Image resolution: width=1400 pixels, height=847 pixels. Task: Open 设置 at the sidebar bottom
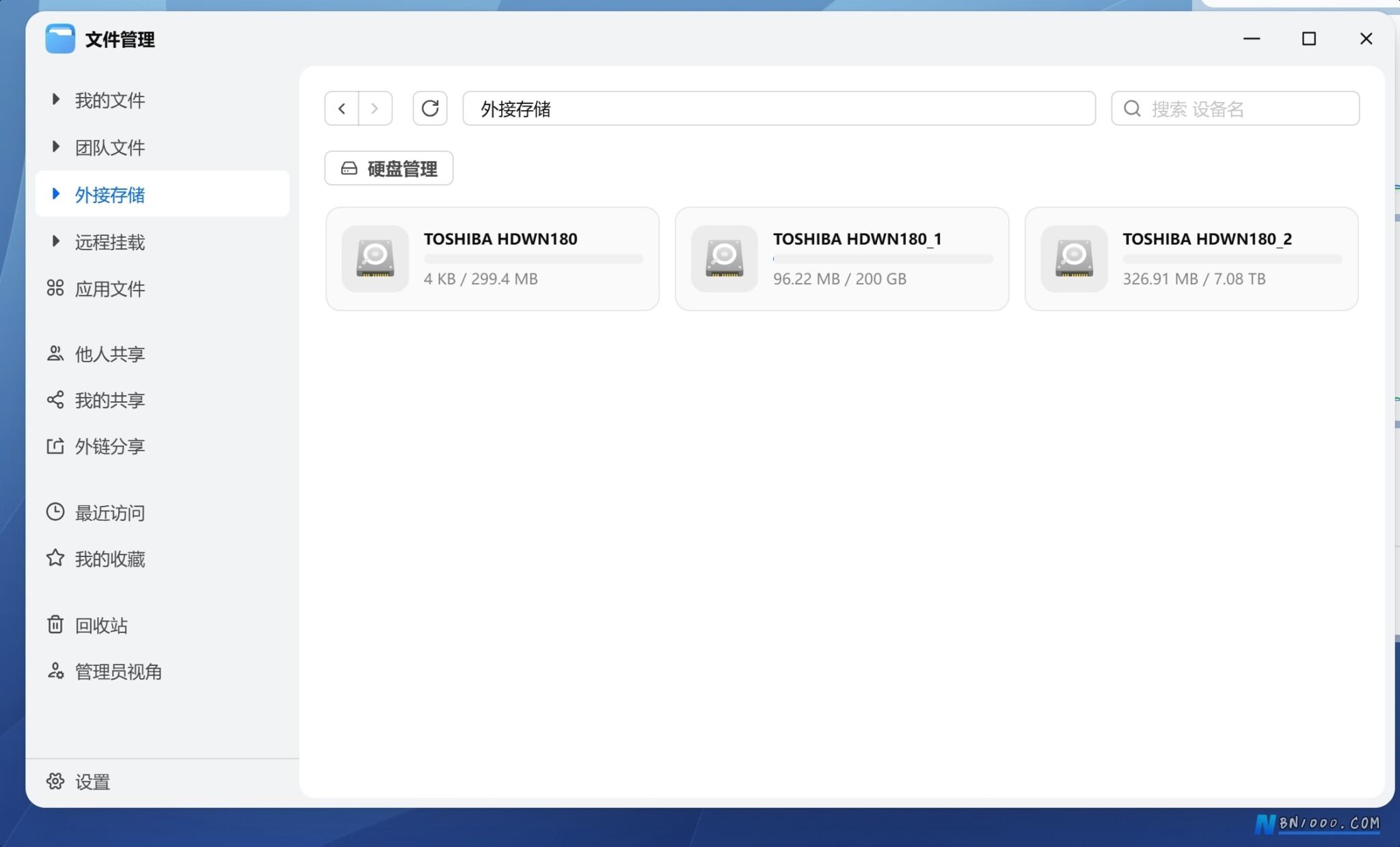coord(163,782)
